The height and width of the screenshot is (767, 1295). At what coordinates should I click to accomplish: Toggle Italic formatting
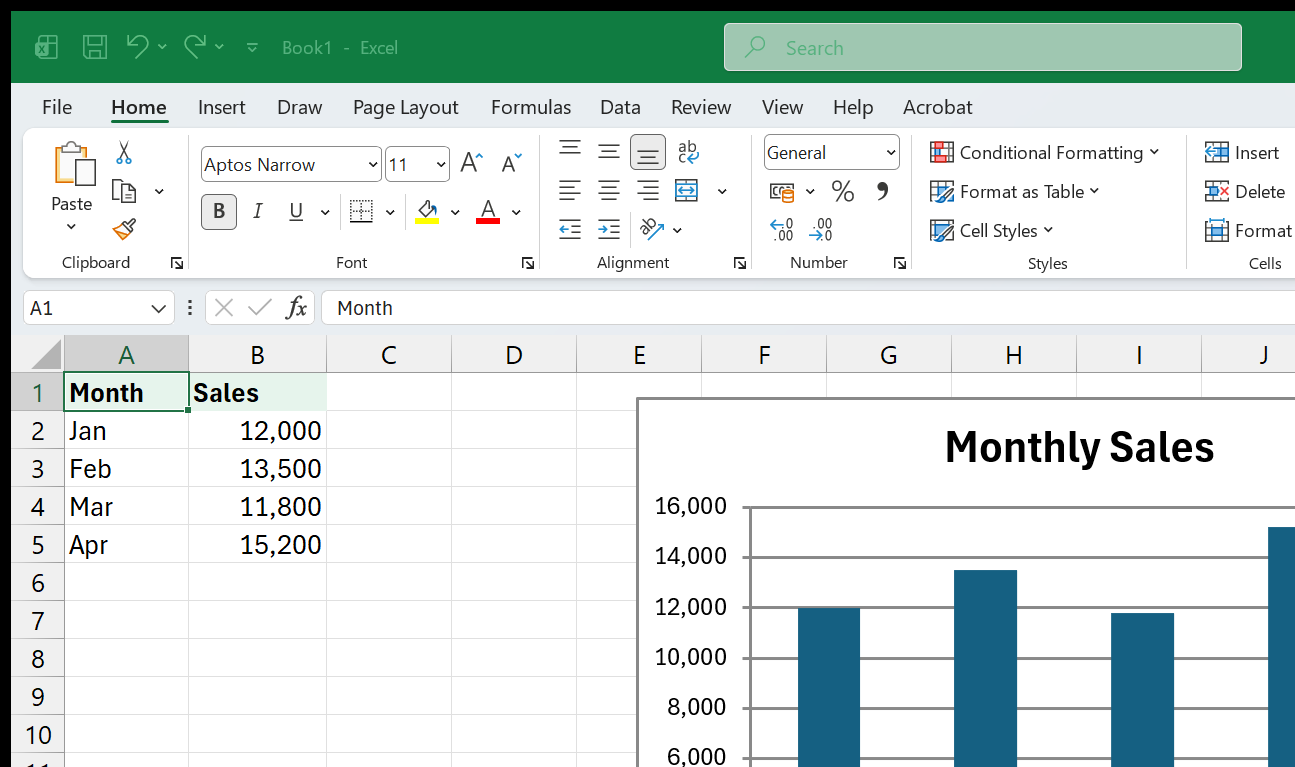click(x=258, y=211)
